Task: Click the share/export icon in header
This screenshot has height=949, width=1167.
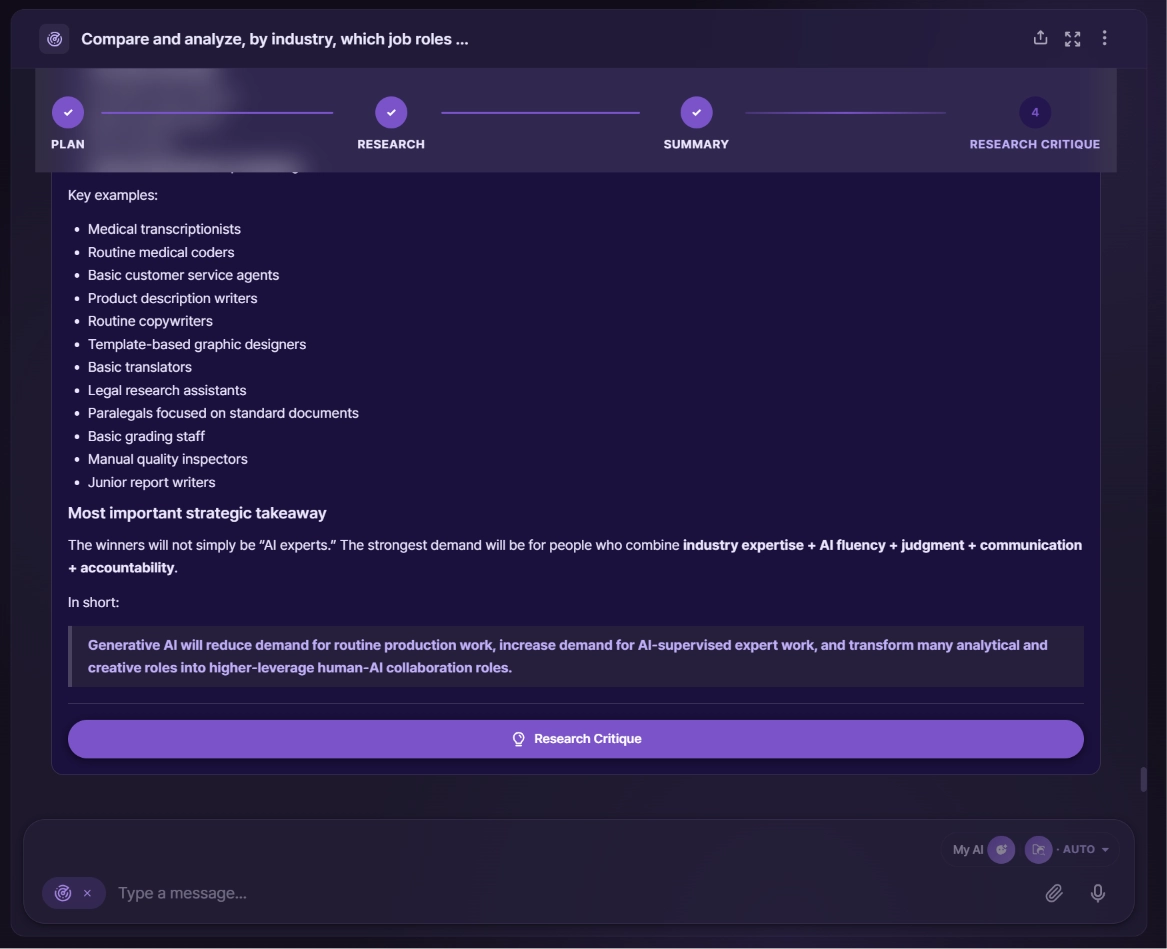Action: coord(1040,38)
